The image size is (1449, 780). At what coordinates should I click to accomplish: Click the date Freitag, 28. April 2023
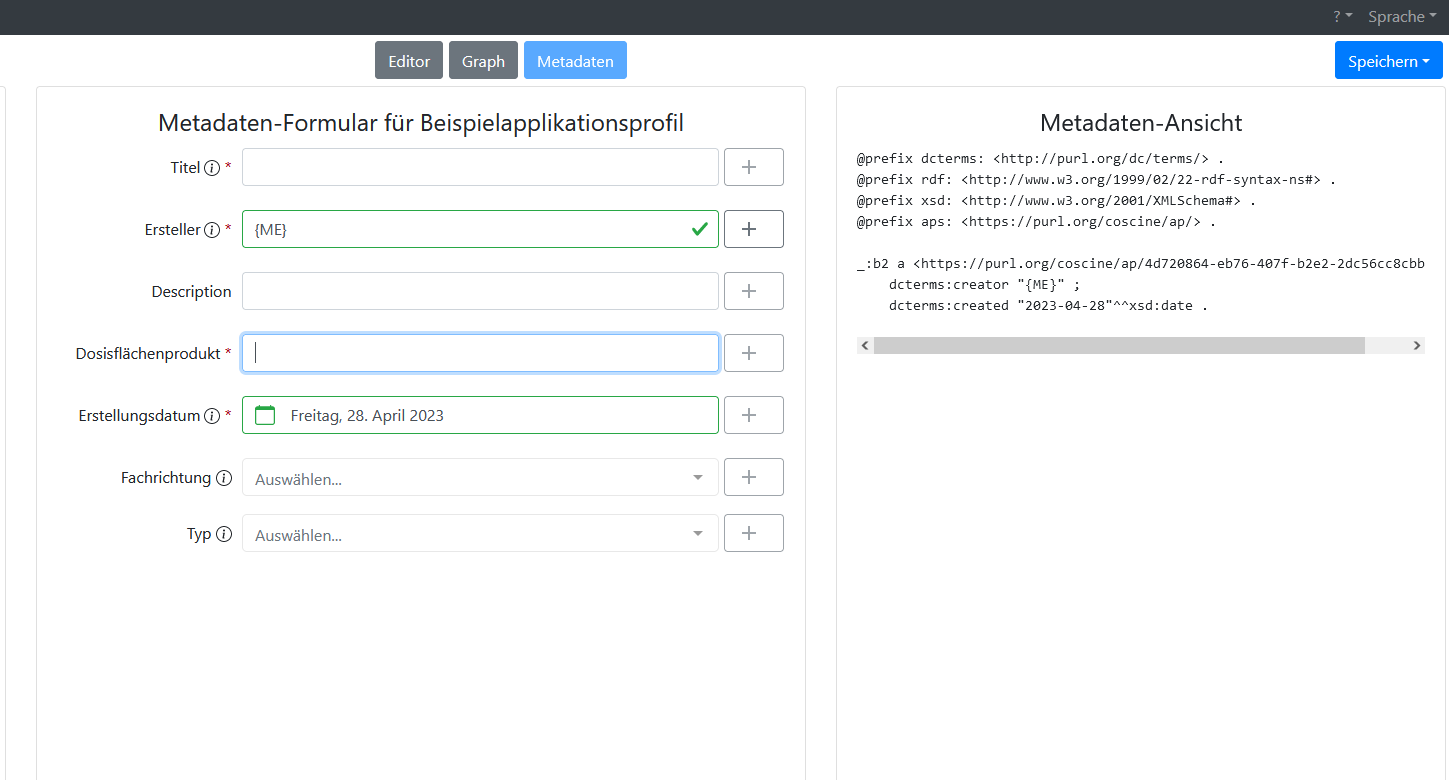[367, 416]
